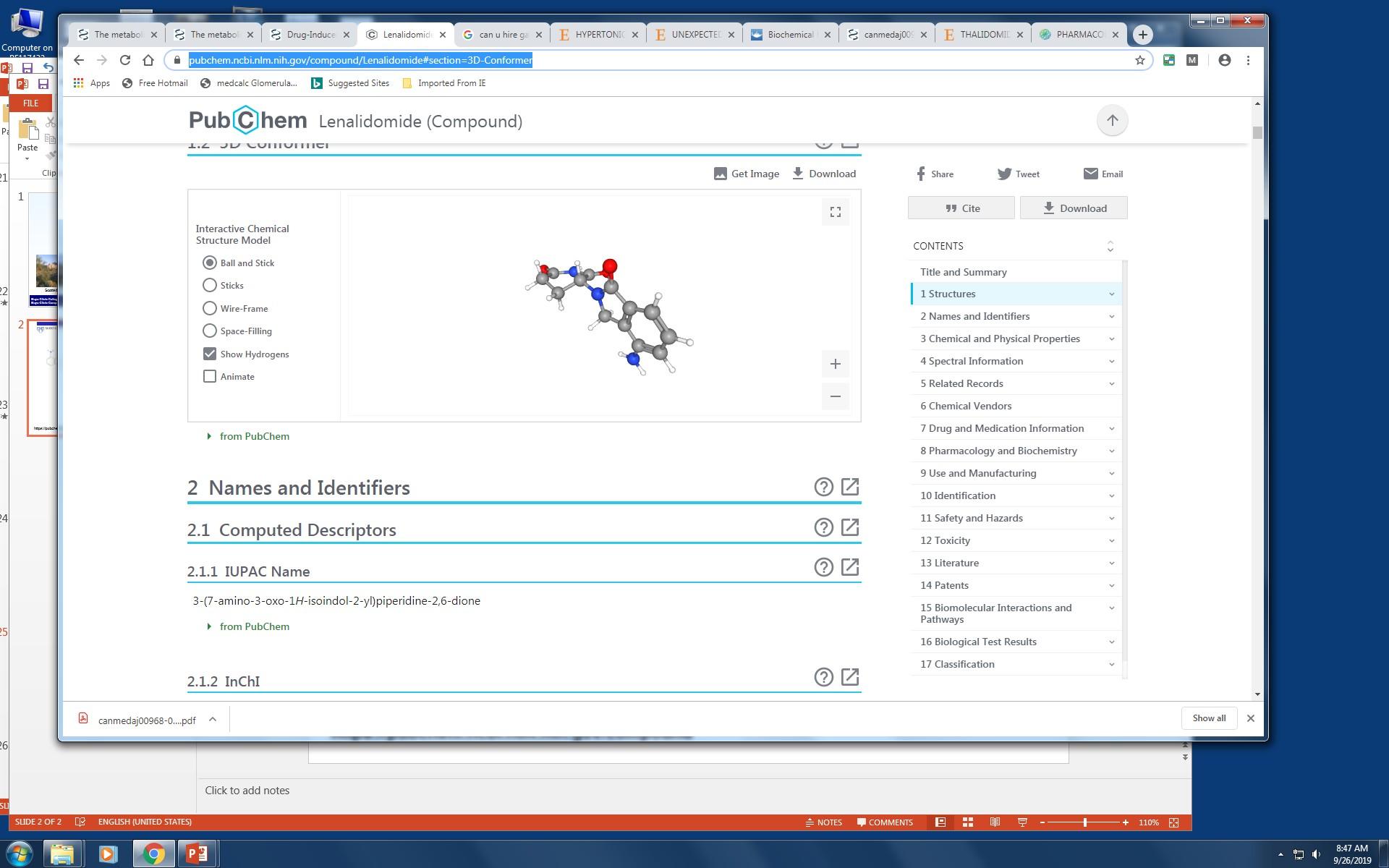Click the sidebar Download button
This screenshot has width=1389, height=868.
1074,208
